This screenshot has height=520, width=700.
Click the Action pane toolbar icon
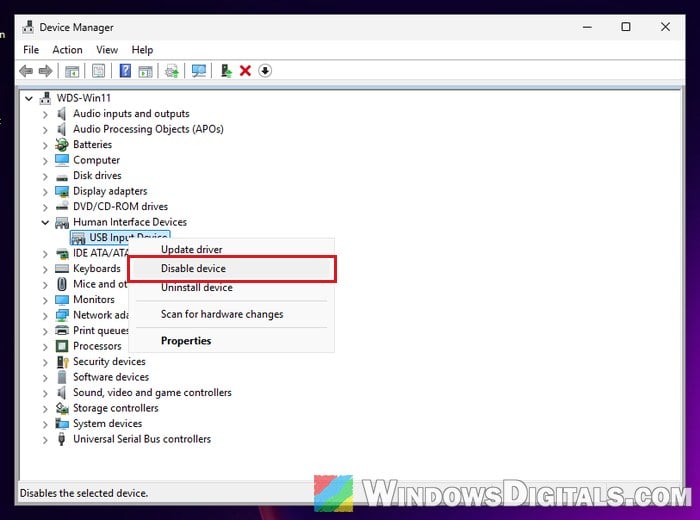[145, 71]
